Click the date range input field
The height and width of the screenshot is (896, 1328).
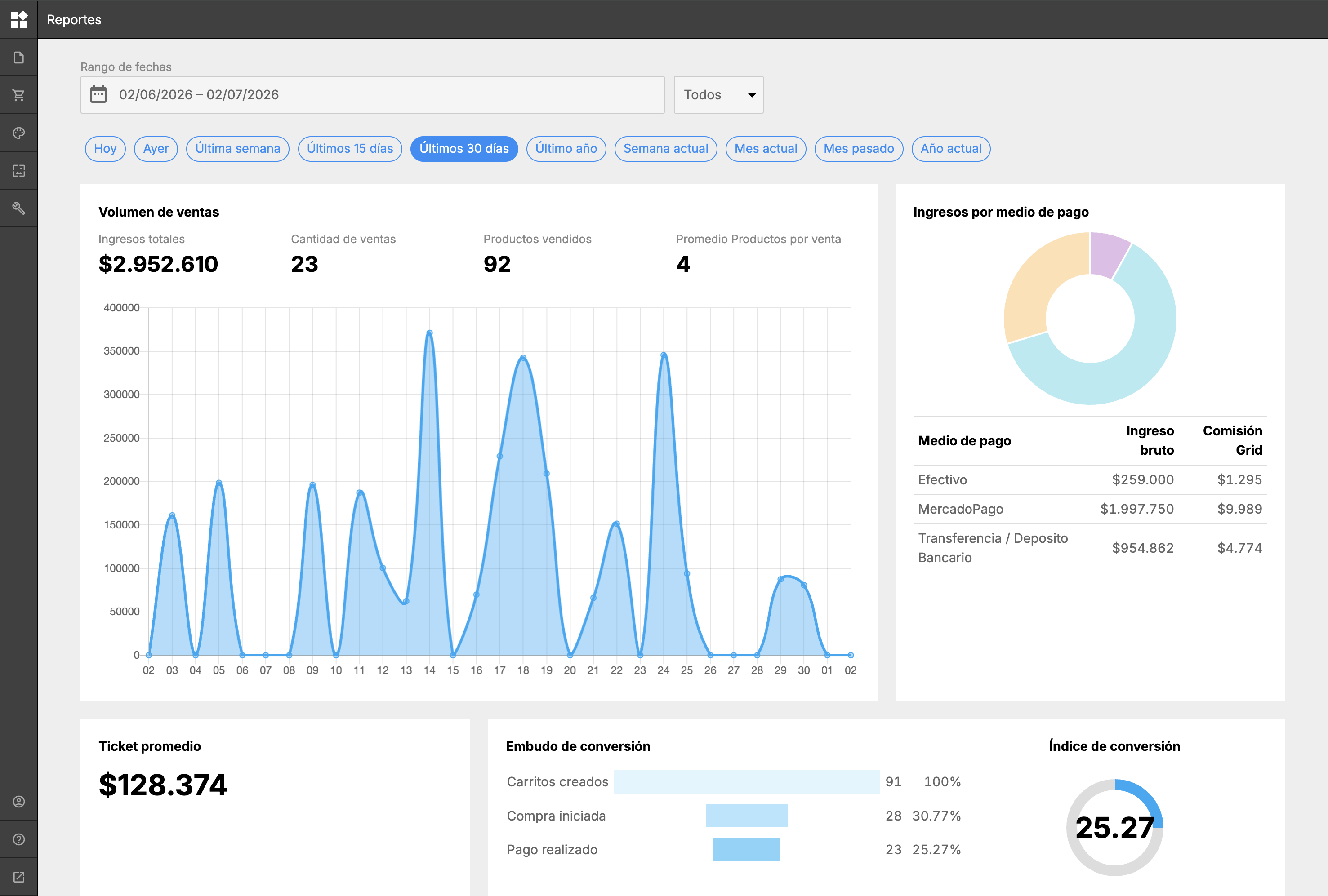point(373,95)
